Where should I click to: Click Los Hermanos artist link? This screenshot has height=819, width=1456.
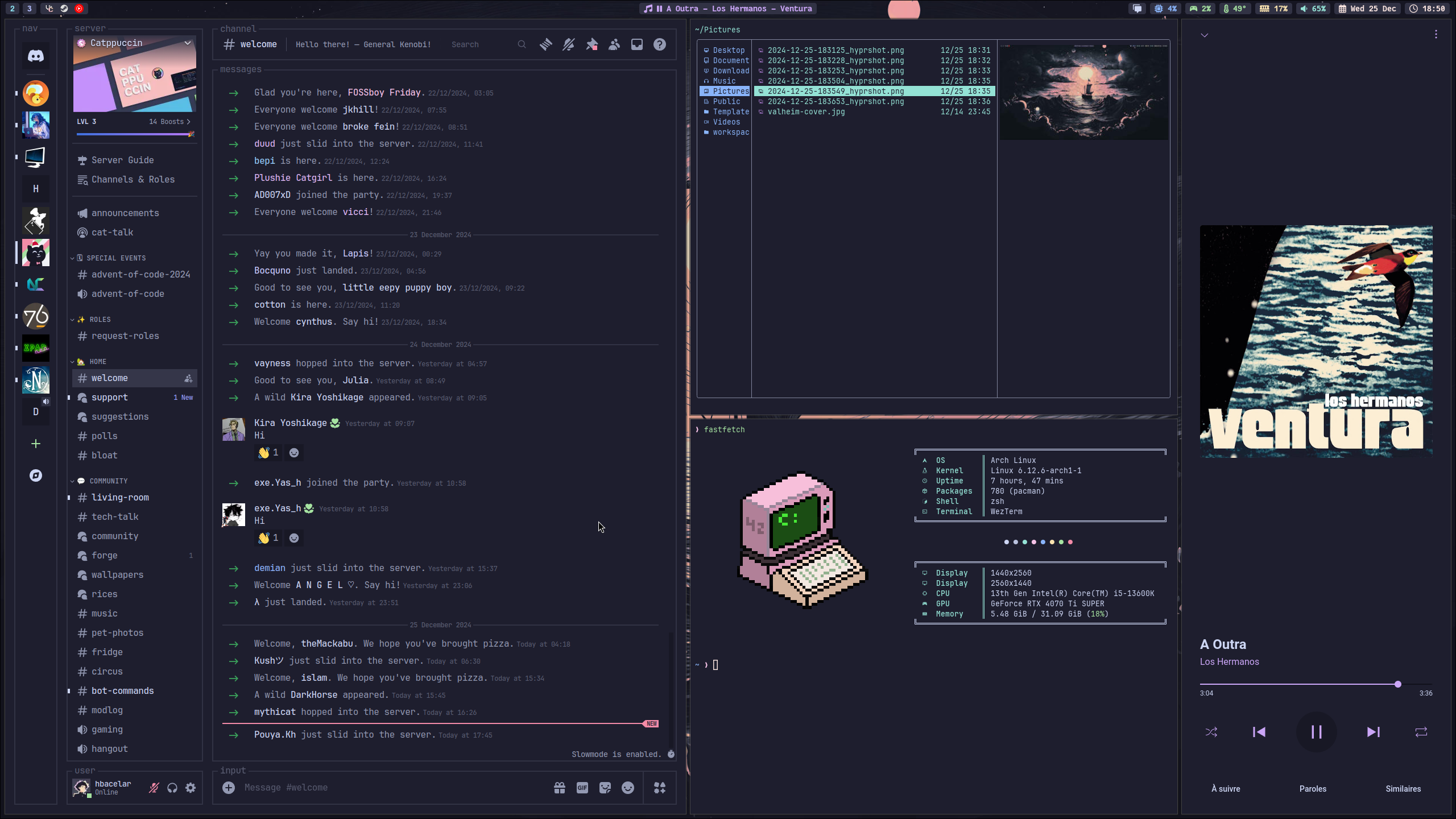1229,662
